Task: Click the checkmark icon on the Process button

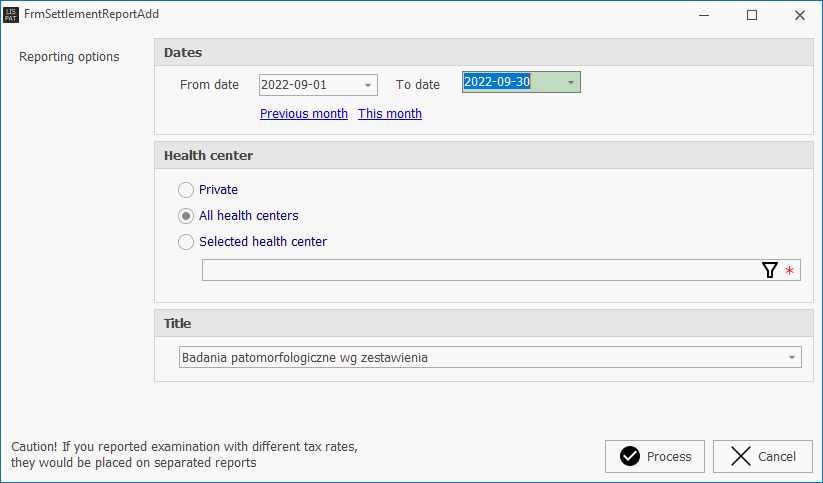Action: (x=629, y=456)
